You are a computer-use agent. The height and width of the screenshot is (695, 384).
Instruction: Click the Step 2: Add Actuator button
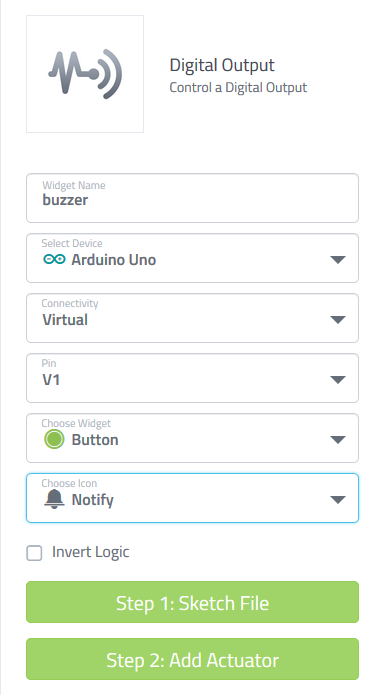(192, 659)
